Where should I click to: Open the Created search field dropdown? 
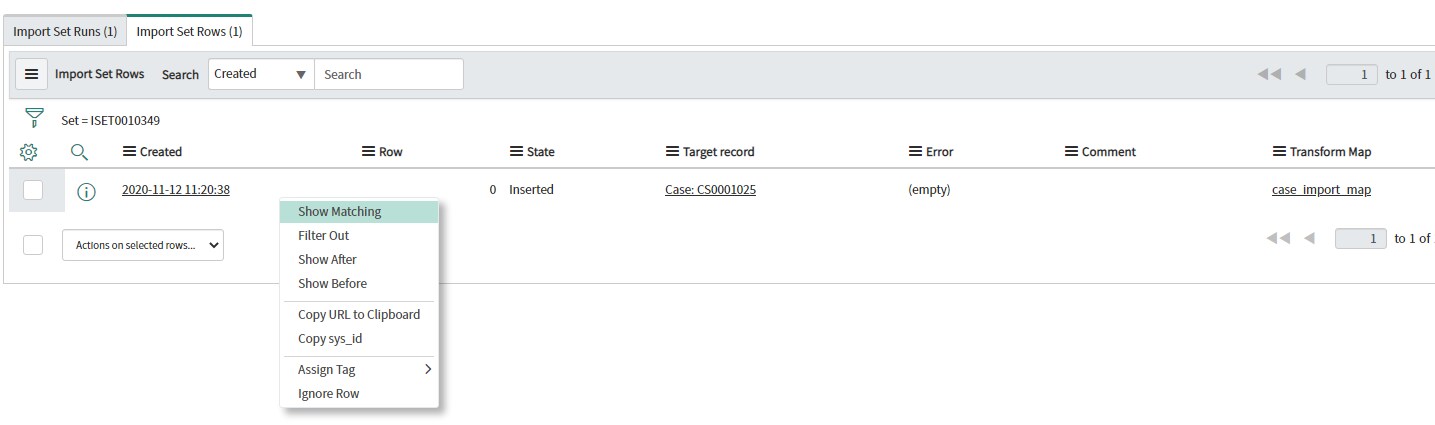coord(261,74)
